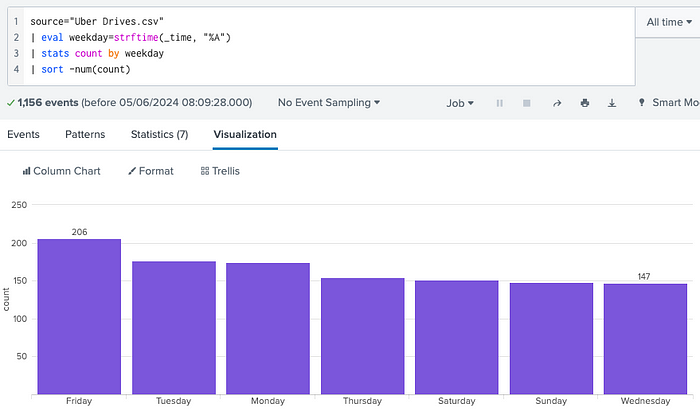Select the Thursday column bar
Viewport: 700px width, 412px height.
pos(362,336)
